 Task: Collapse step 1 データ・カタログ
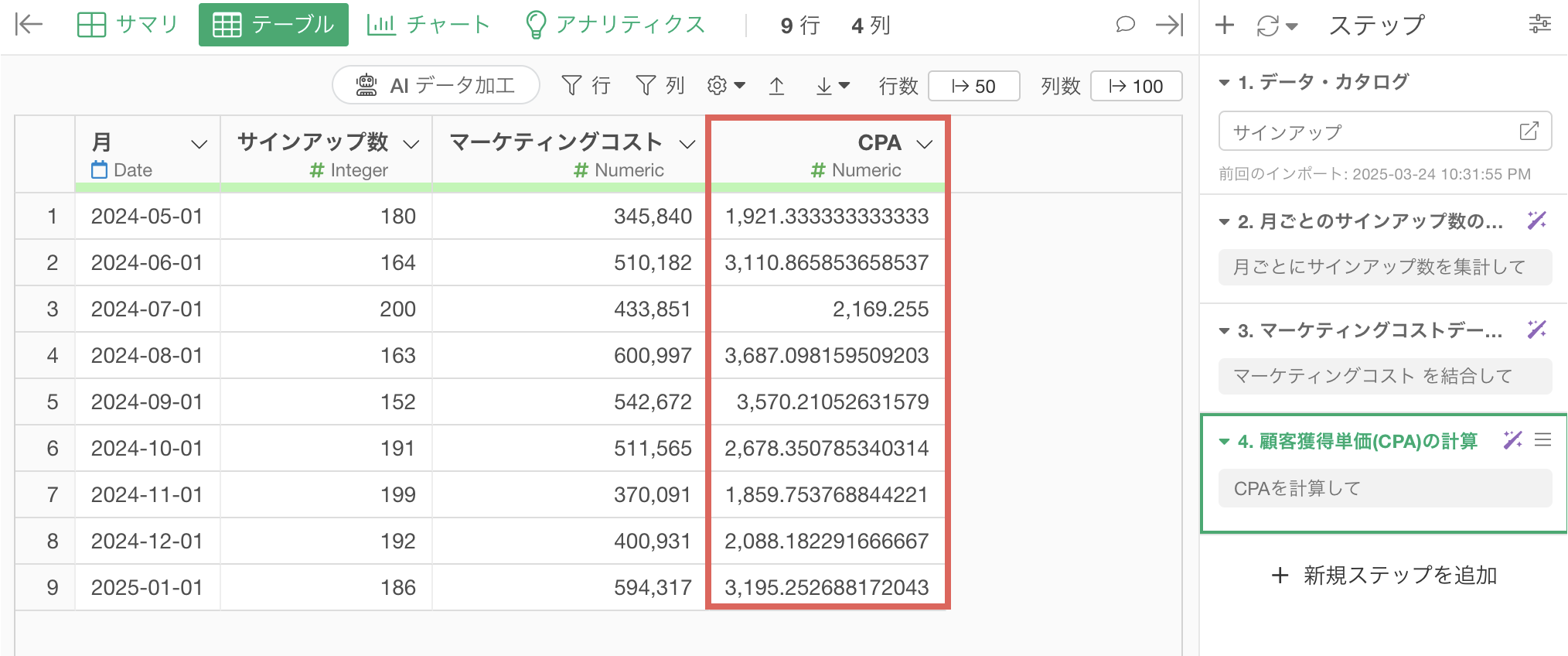coord(1224,82)
